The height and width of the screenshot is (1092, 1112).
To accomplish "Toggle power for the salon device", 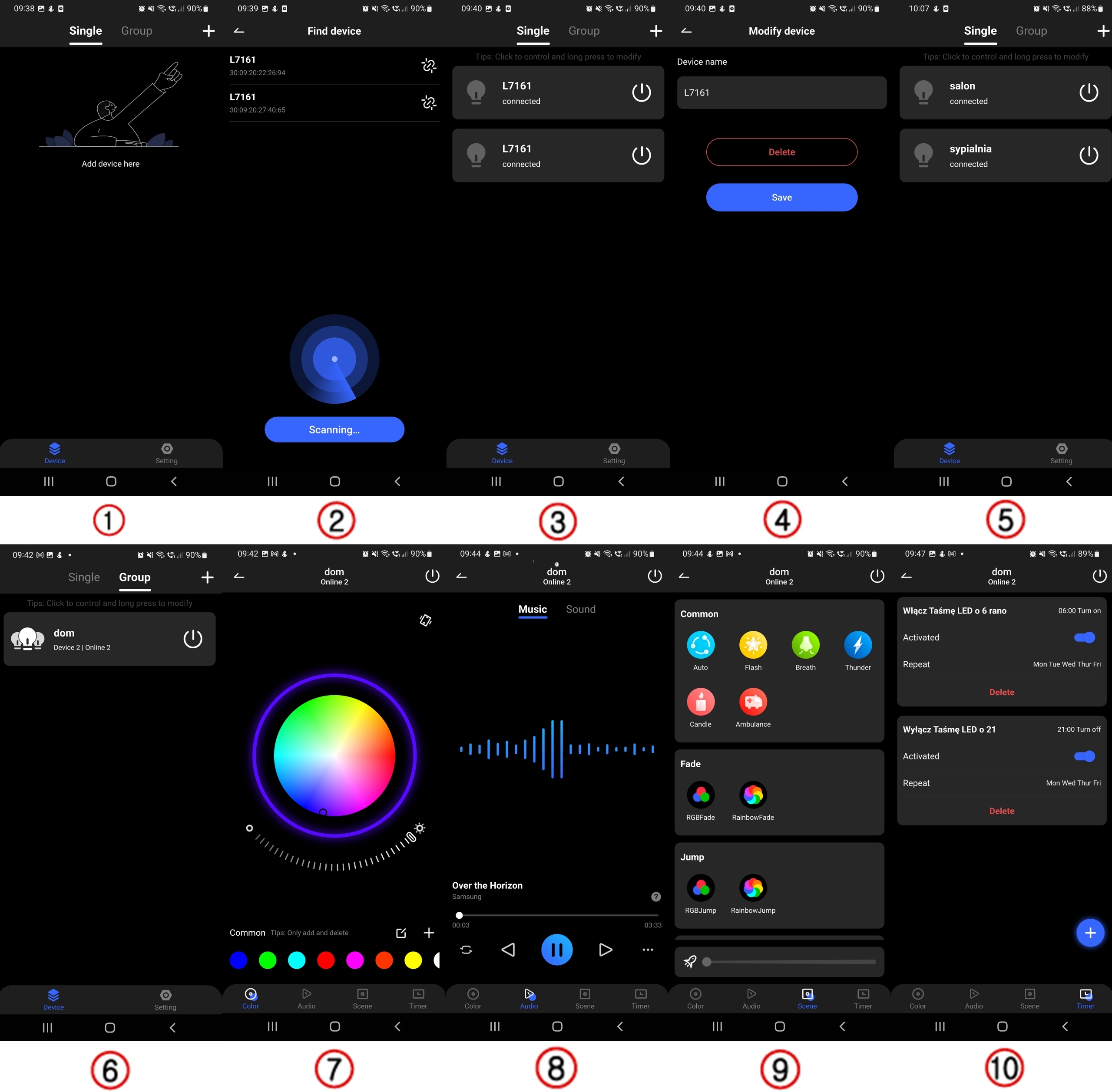I will coord(1088,92).
